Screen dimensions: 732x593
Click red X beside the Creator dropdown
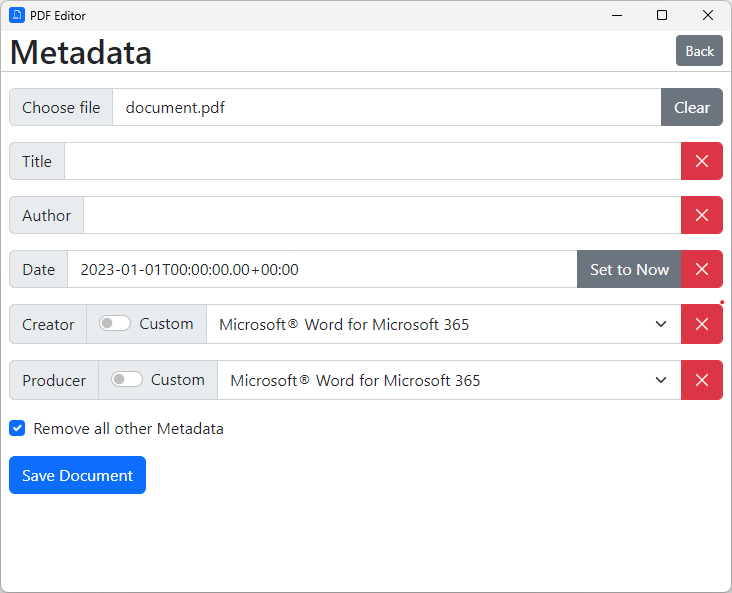701,324
